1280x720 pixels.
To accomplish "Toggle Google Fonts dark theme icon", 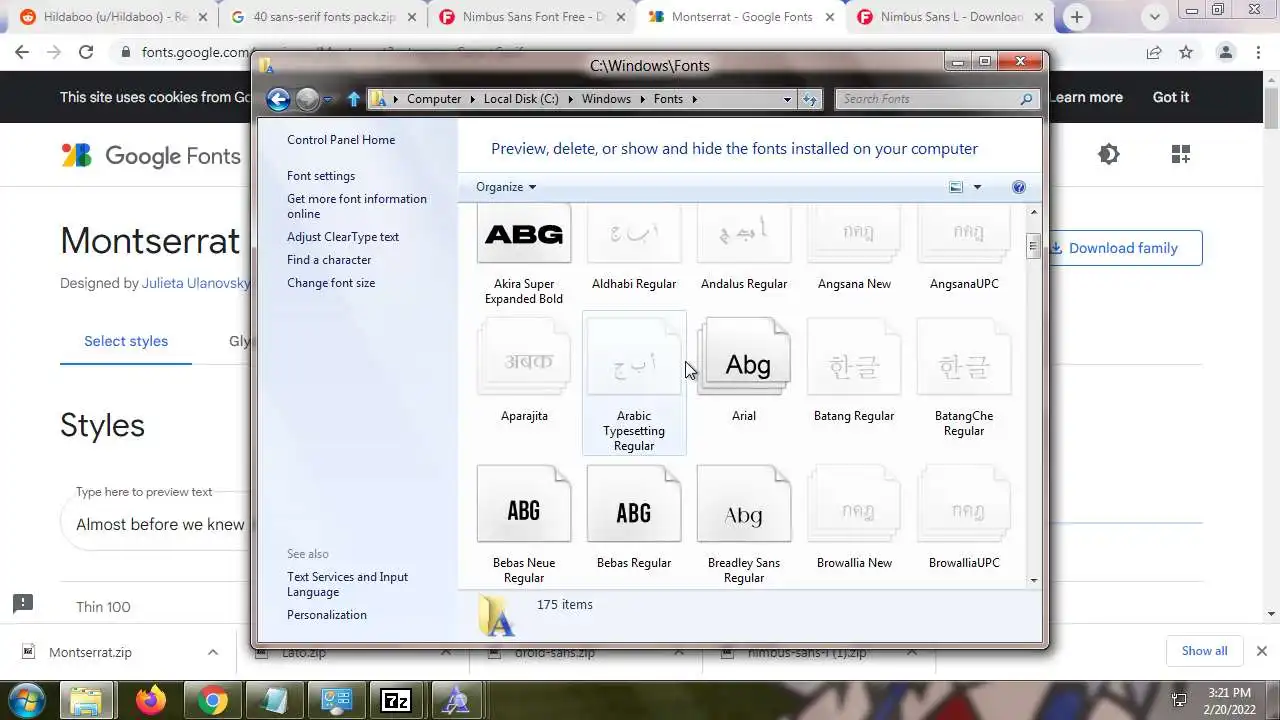I will tap(1108, 154).
